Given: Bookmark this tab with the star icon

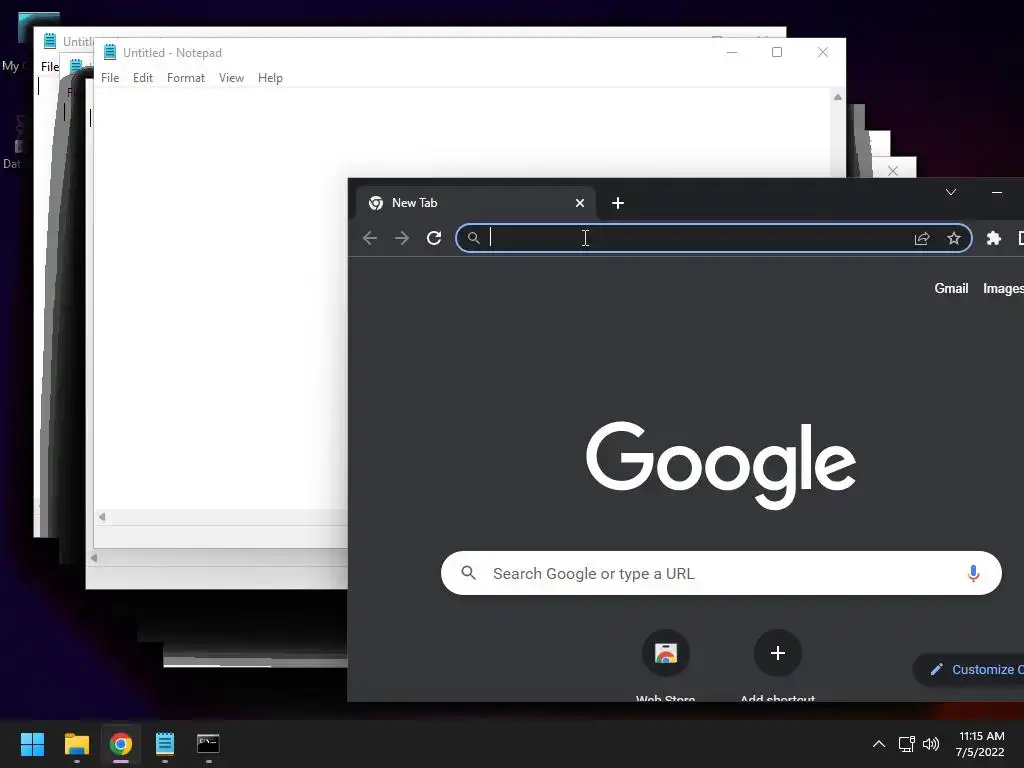Looking at the screenshot, I should tap(953, 238).
